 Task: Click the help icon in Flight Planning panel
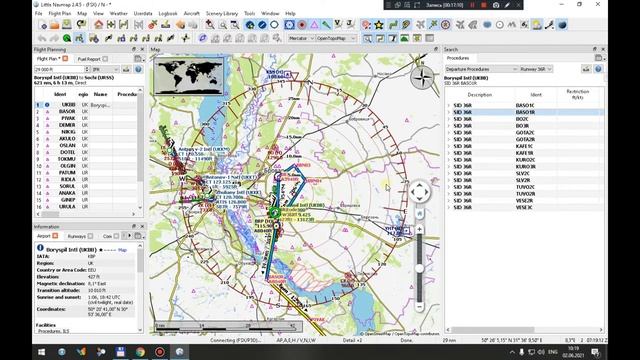click(x=138, y=69)
